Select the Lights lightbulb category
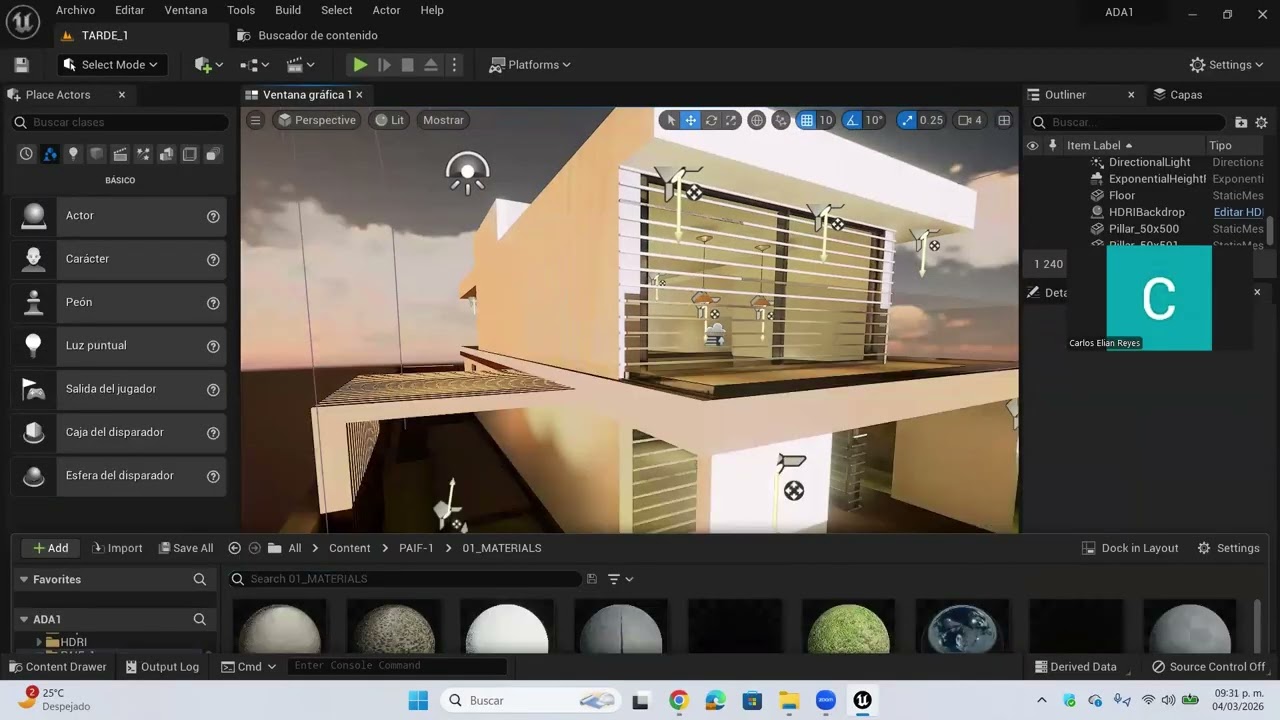Viewport: 1280px width, 720px height. pos(73,154)
